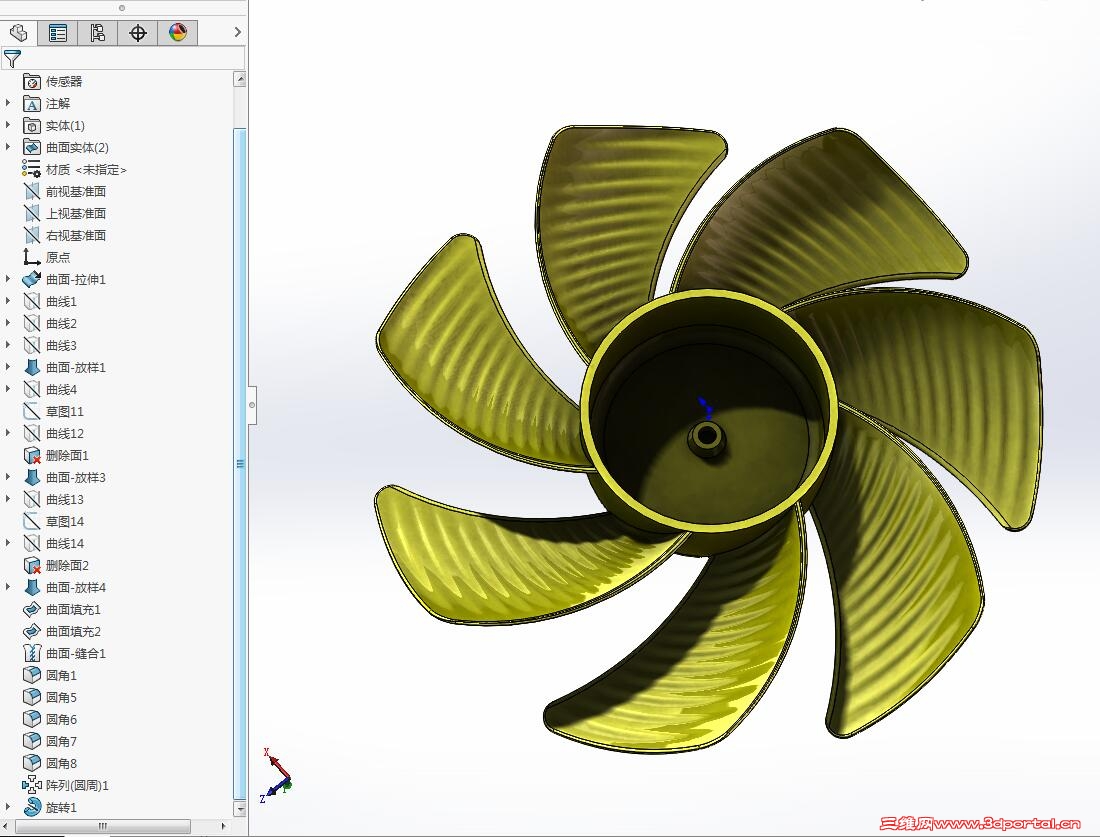
Task: Select the 传感器 sensors folder icon
Action: coord(32,81)
